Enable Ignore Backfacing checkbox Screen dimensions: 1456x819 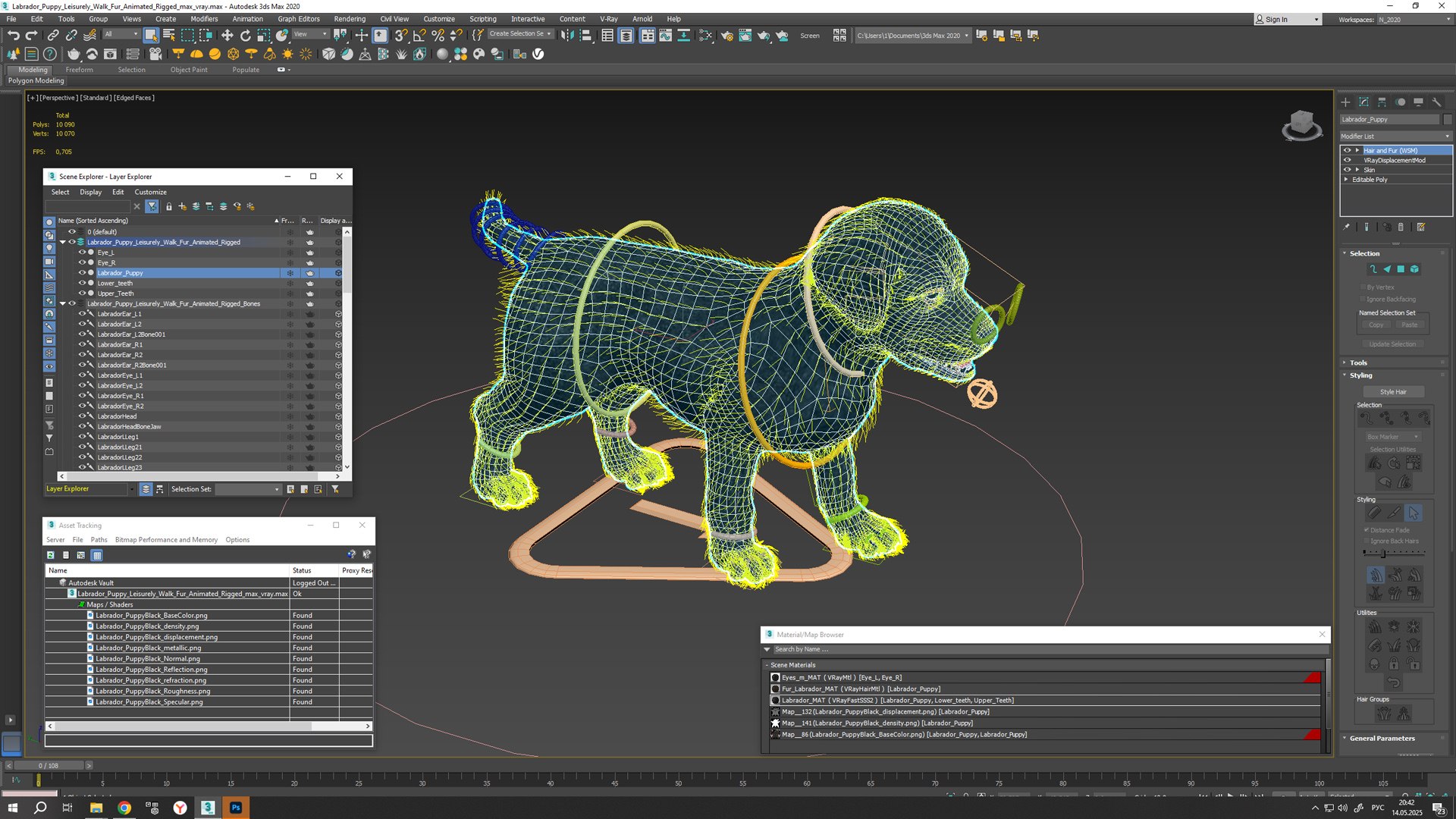1363,299
